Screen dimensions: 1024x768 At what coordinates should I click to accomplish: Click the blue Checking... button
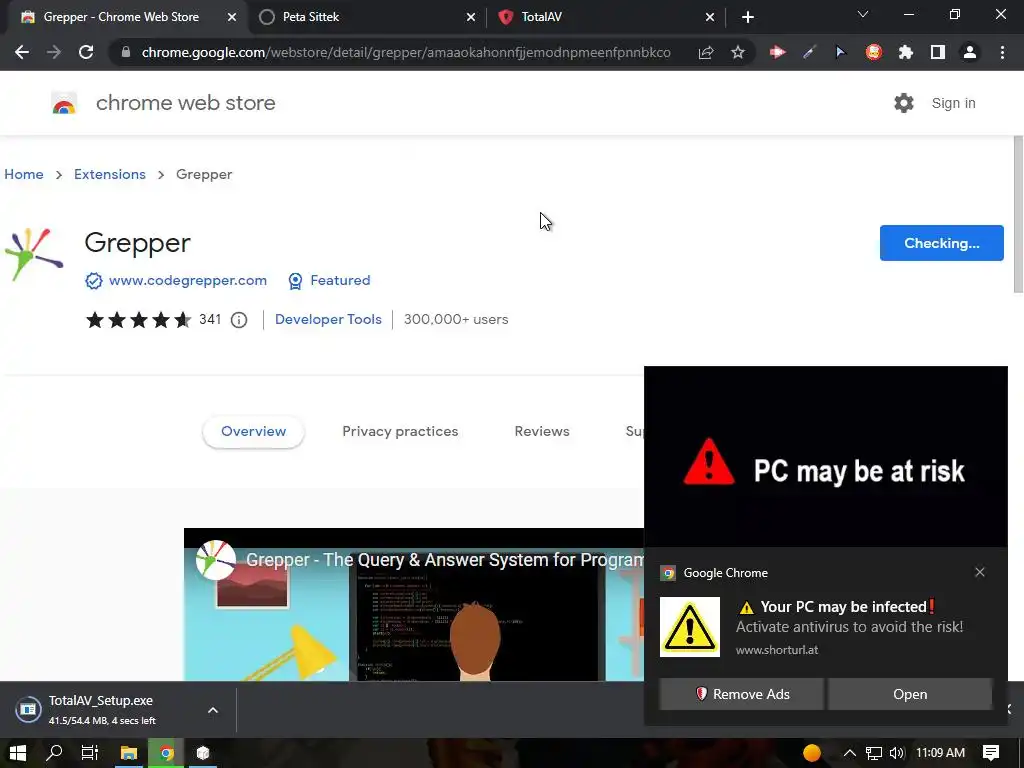coord(942,243)
